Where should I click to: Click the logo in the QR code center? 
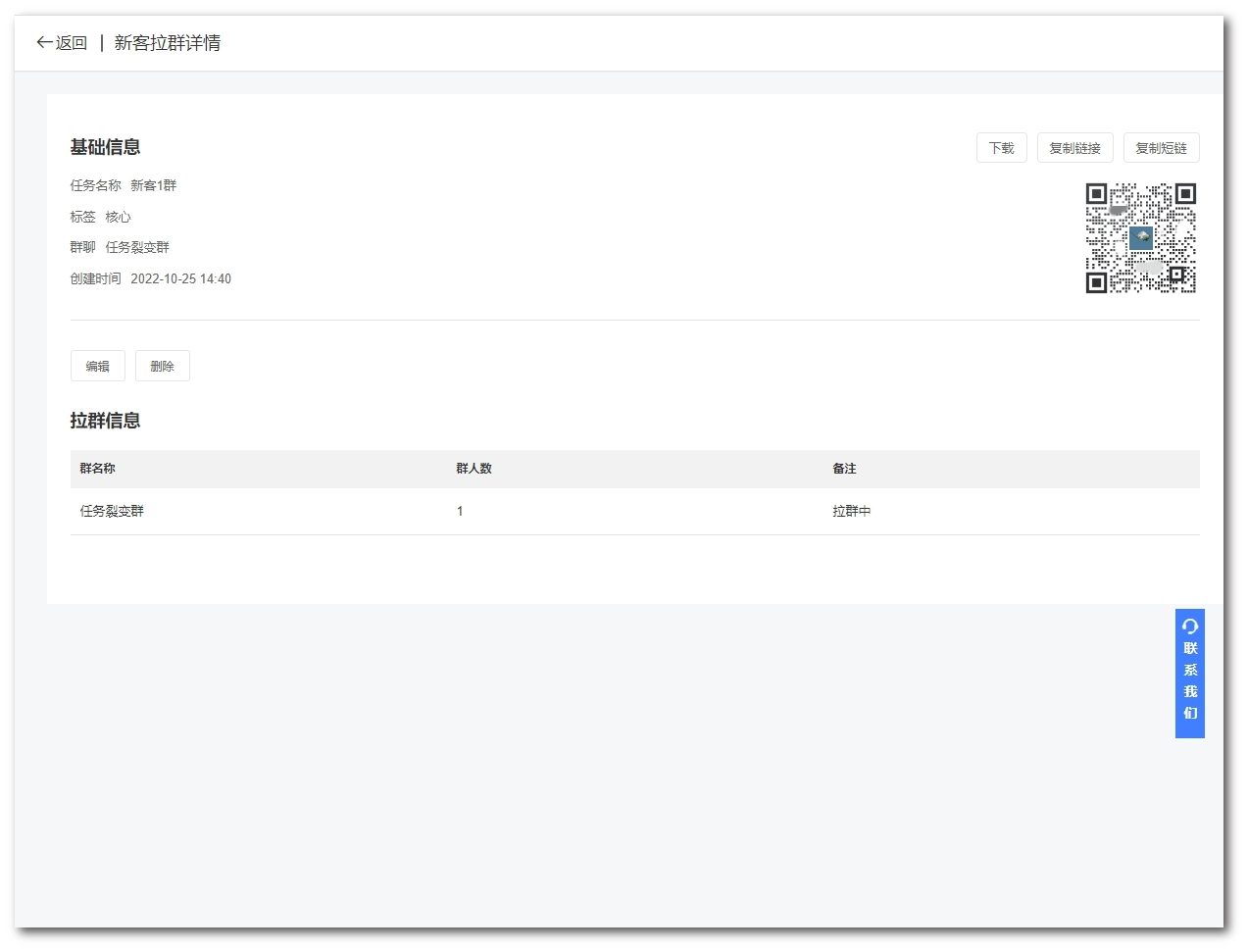(1141, 237)
